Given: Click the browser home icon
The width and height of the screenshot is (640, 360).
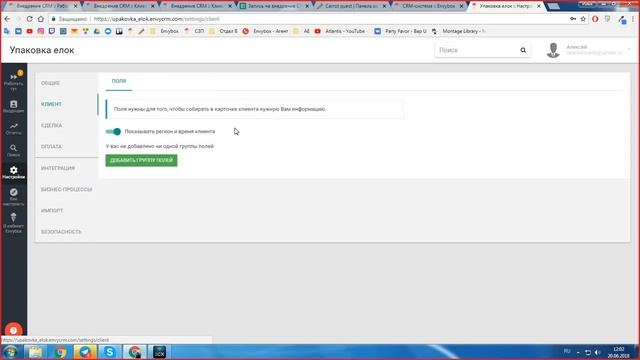Looking at the screenshot, I should point(41,19).
